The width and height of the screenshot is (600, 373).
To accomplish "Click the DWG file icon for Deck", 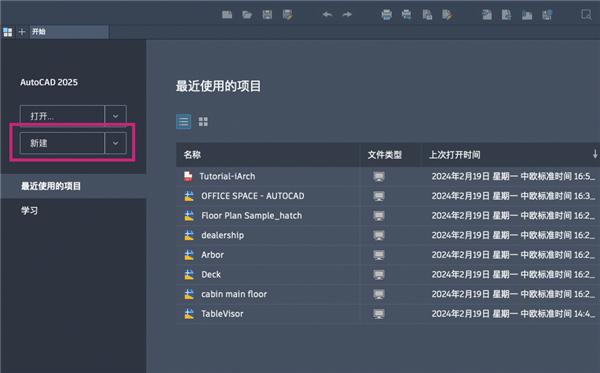I will (x=189, y=274).
